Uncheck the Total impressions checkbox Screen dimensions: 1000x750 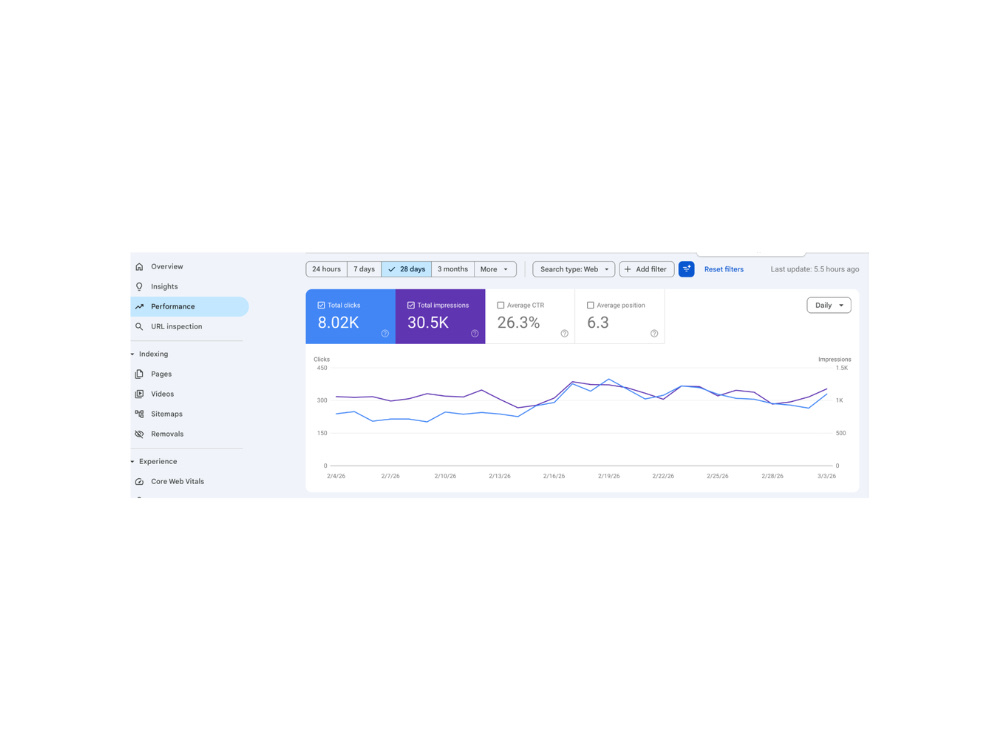(411, 305)
